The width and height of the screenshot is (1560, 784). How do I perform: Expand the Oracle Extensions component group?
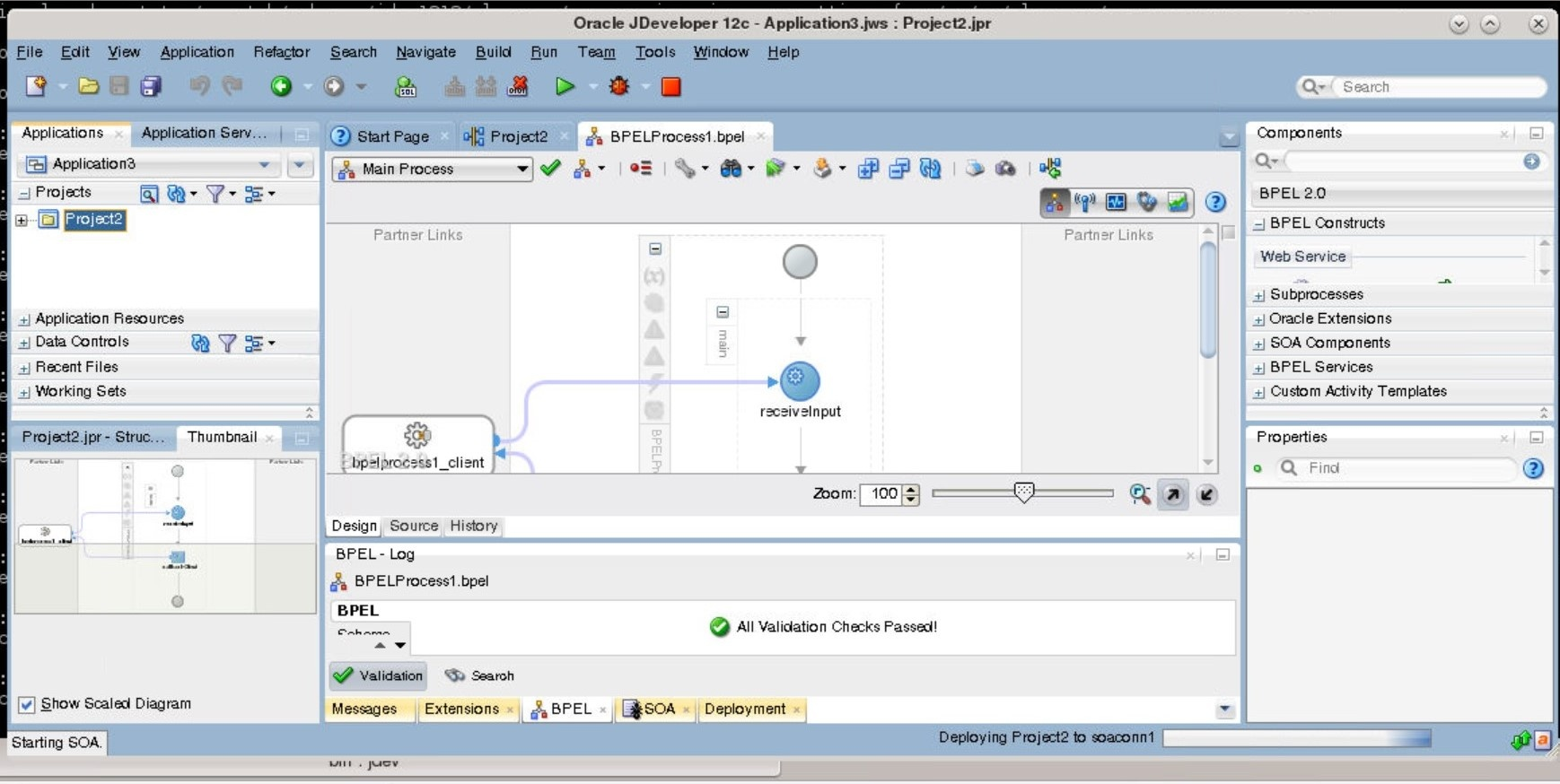click(x=1259, y=319)
